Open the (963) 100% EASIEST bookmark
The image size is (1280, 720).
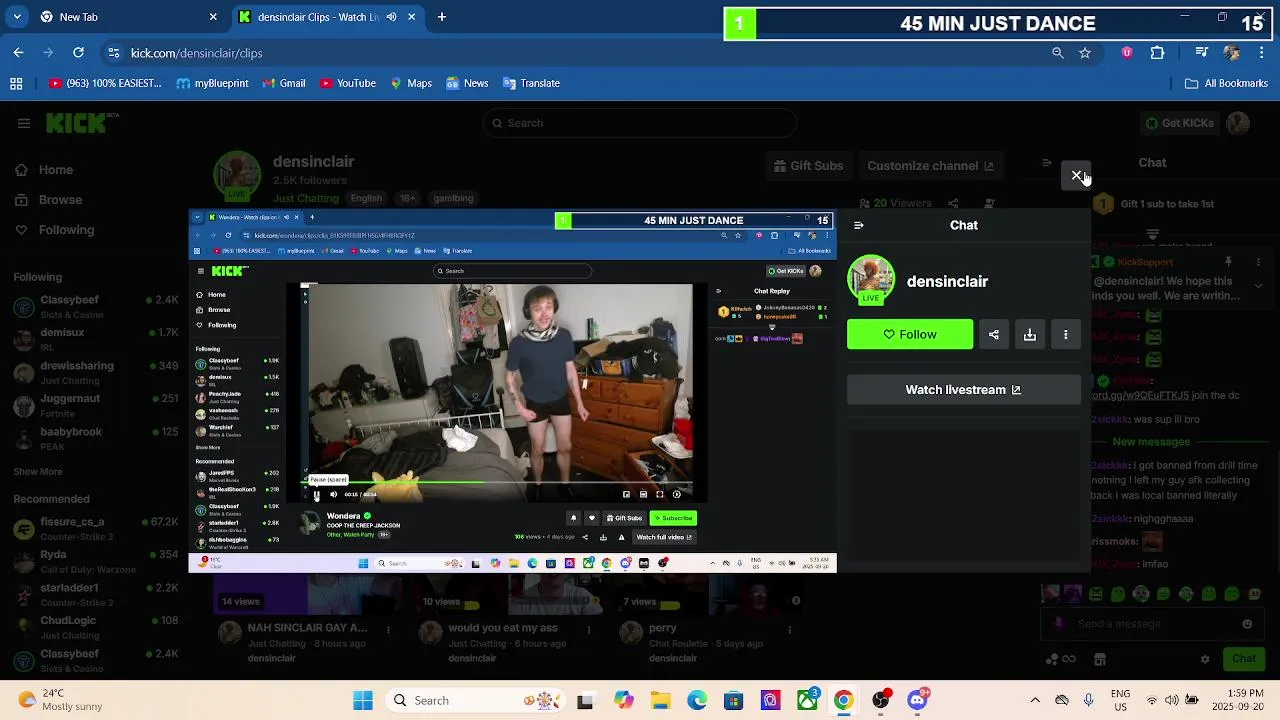click(105, 83)
